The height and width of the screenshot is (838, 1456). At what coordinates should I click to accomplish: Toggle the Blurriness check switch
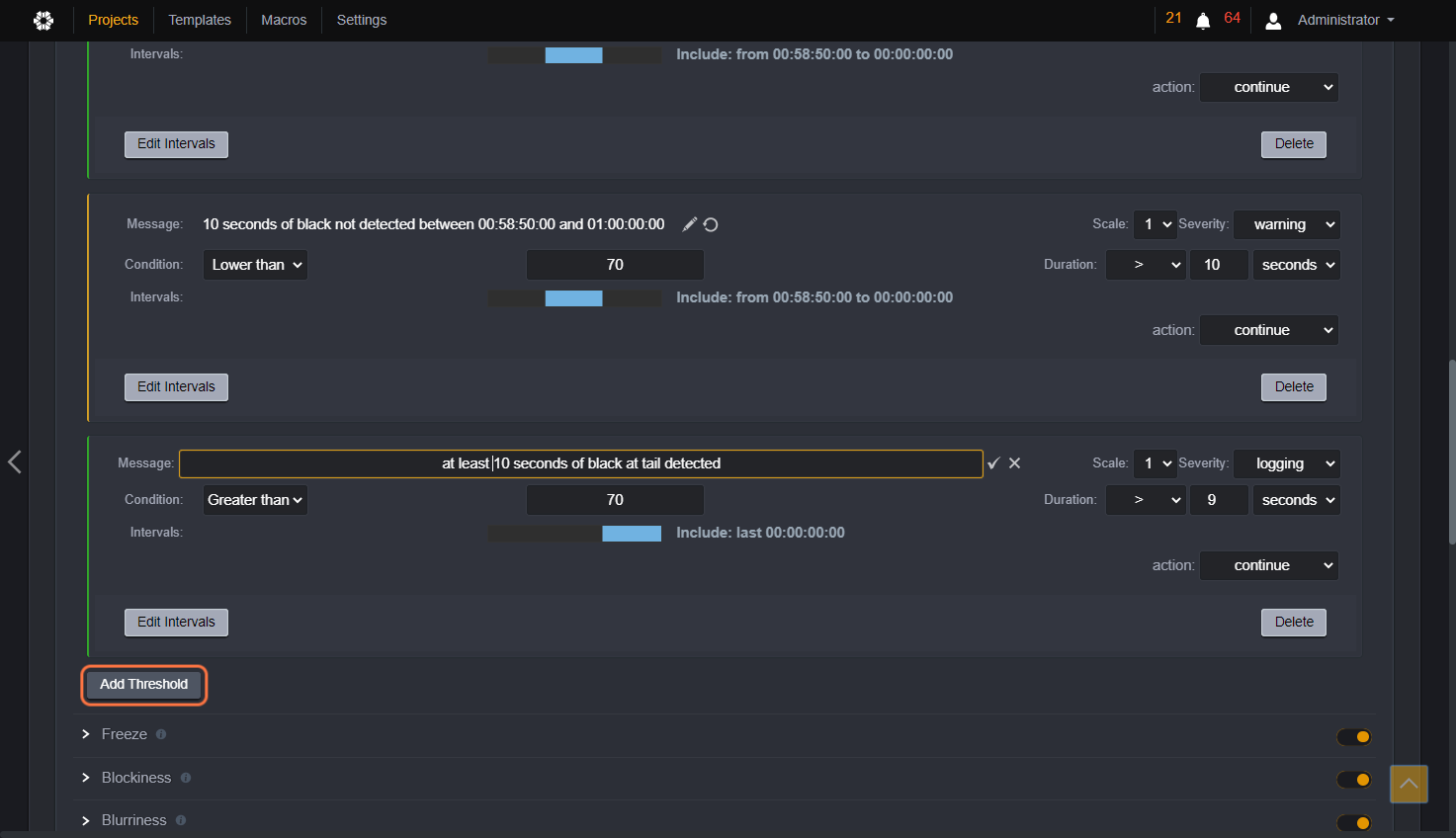[x=1353, y=822]
